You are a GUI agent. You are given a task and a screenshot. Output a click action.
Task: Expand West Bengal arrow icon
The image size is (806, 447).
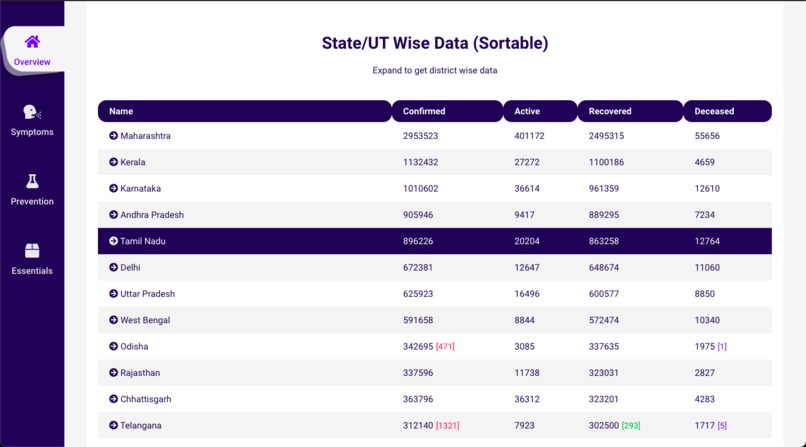coord(114,320)
